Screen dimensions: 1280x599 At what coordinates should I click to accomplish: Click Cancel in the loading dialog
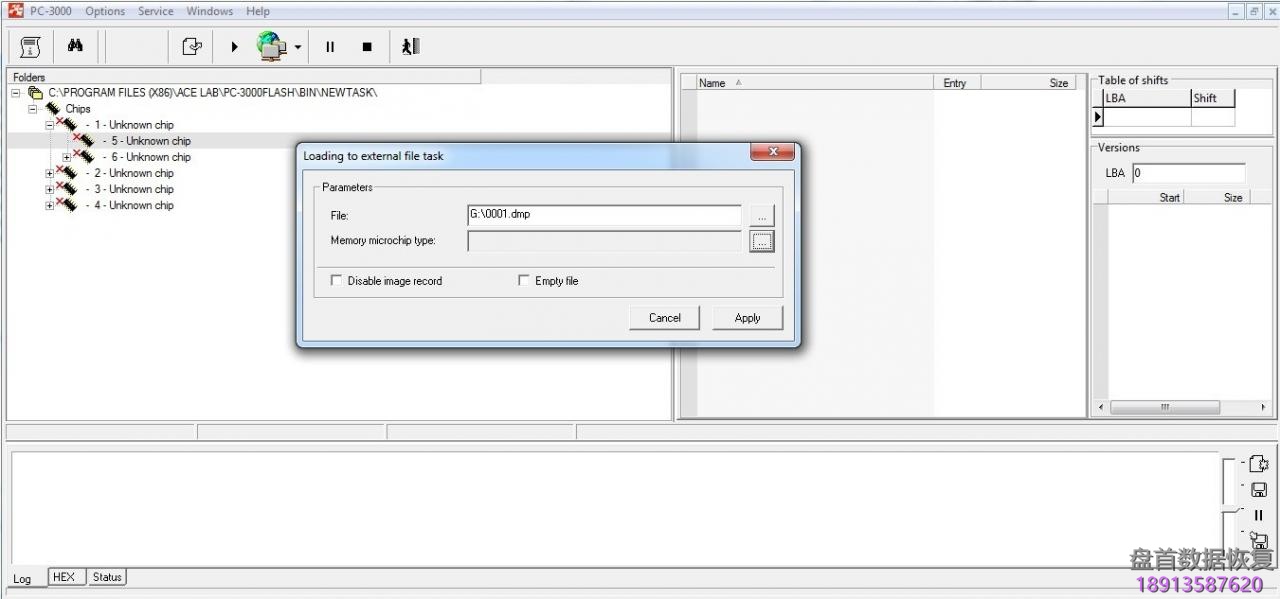pyautogui.click(x=664, y=318)
